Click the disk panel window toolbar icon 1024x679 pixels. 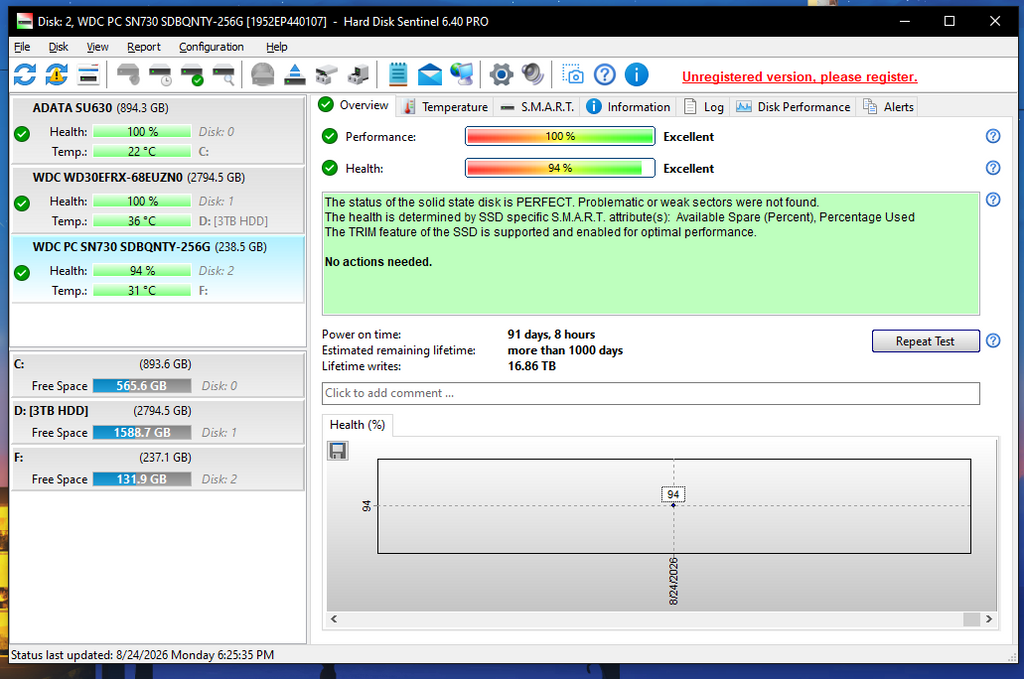(x=88, y=74)
